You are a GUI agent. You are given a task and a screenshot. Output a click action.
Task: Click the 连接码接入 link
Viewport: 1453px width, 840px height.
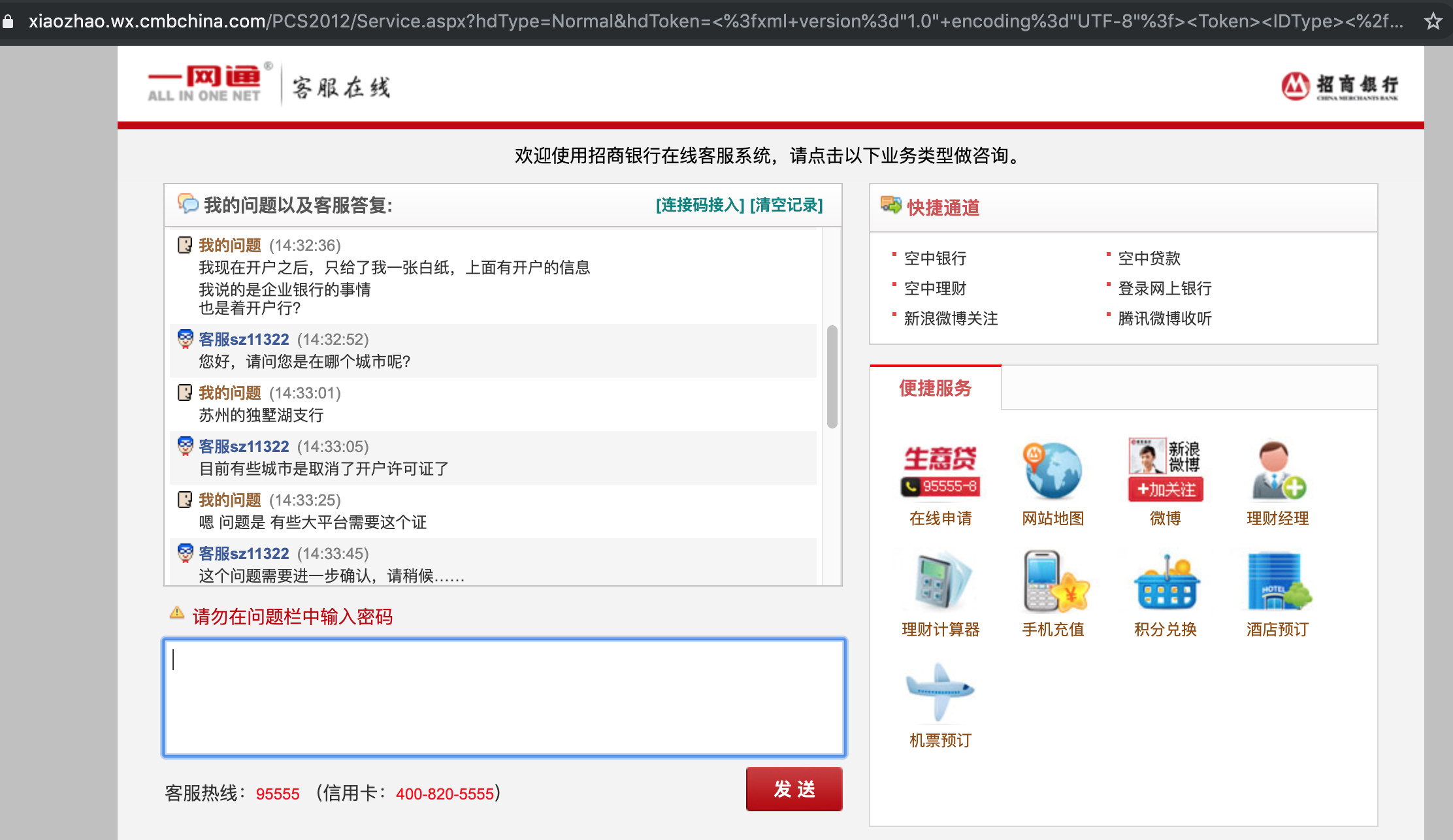tap(700, 205)
